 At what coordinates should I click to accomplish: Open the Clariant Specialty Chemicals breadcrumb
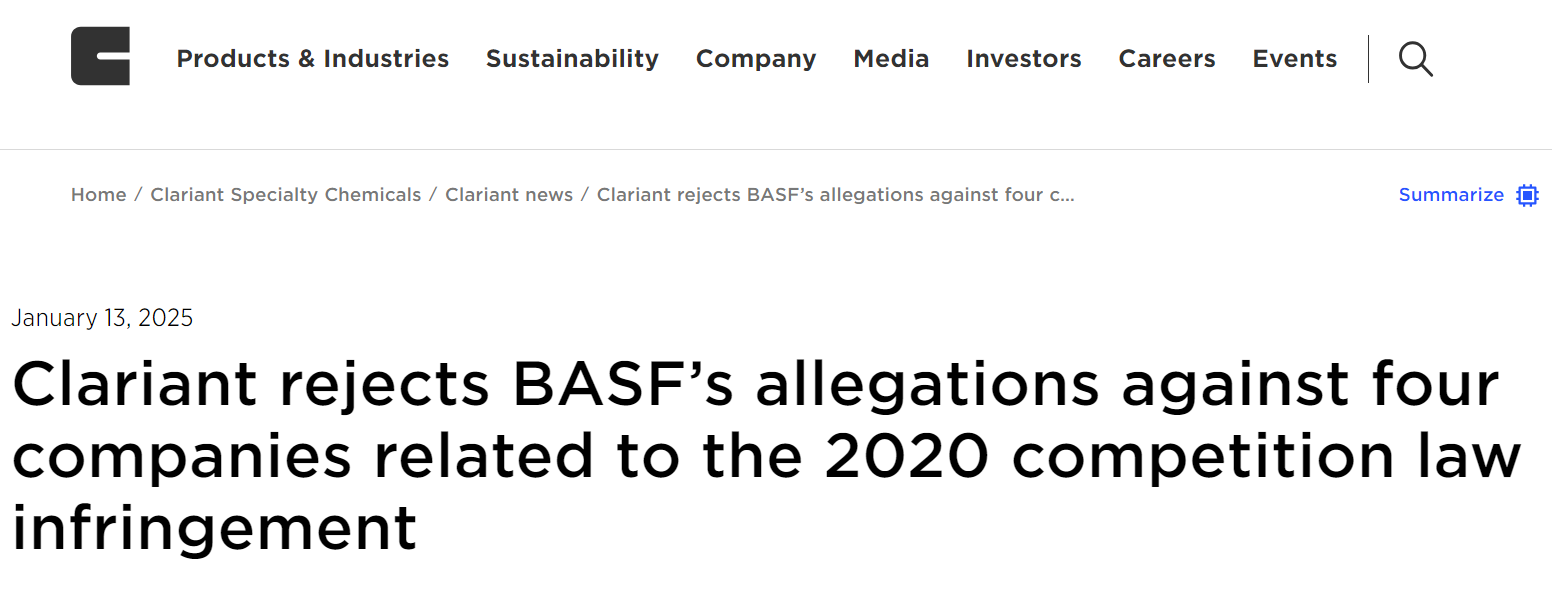click(286, 195)
